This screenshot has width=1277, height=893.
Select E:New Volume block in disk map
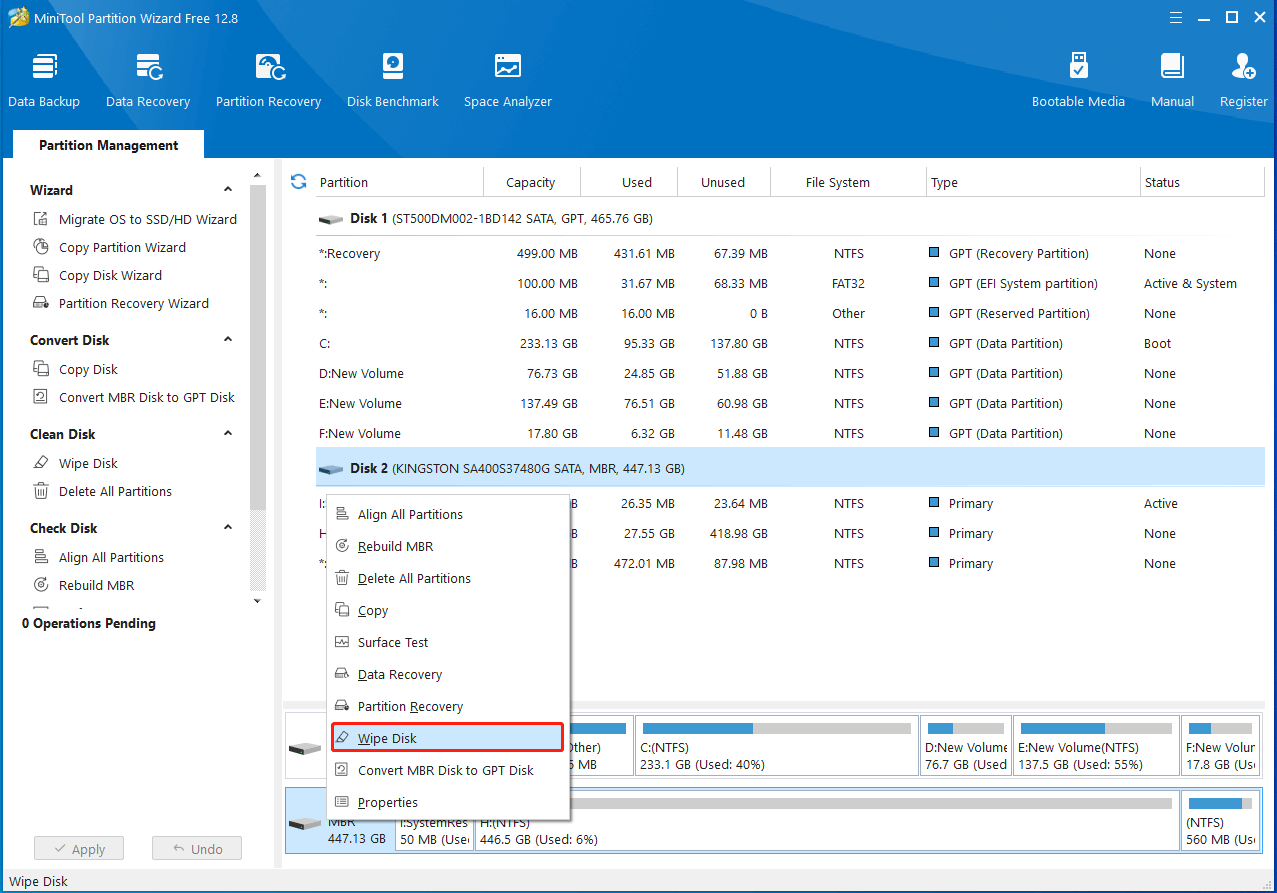pos(1096,745)
